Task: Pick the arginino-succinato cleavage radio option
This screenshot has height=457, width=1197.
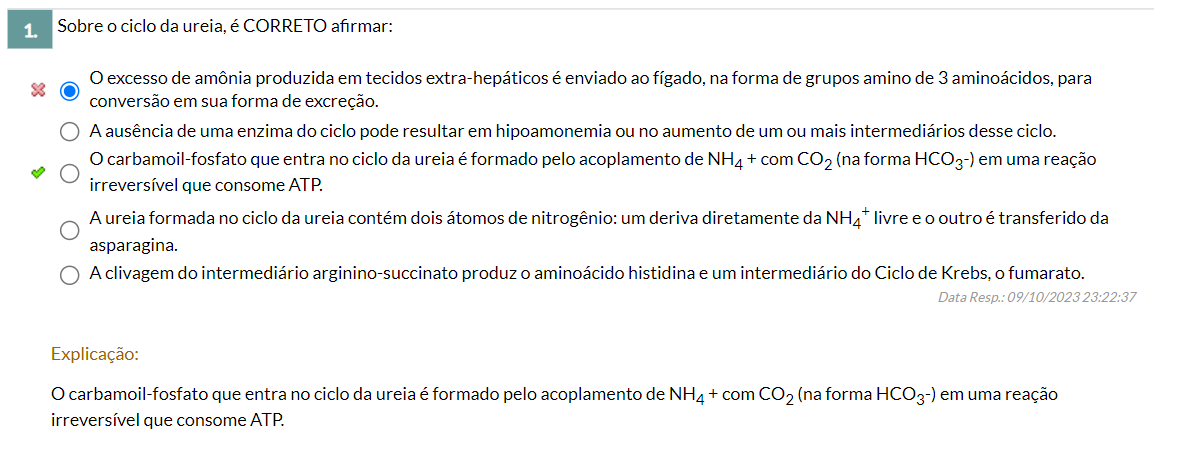Action: pos(69,275)
